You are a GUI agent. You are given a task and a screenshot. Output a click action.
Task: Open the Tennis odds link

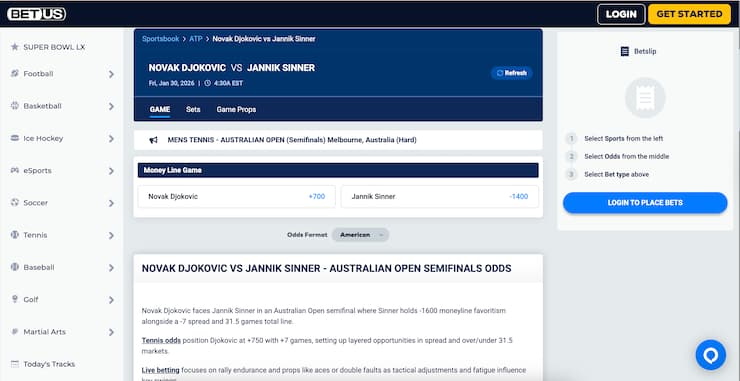(161, 340)
